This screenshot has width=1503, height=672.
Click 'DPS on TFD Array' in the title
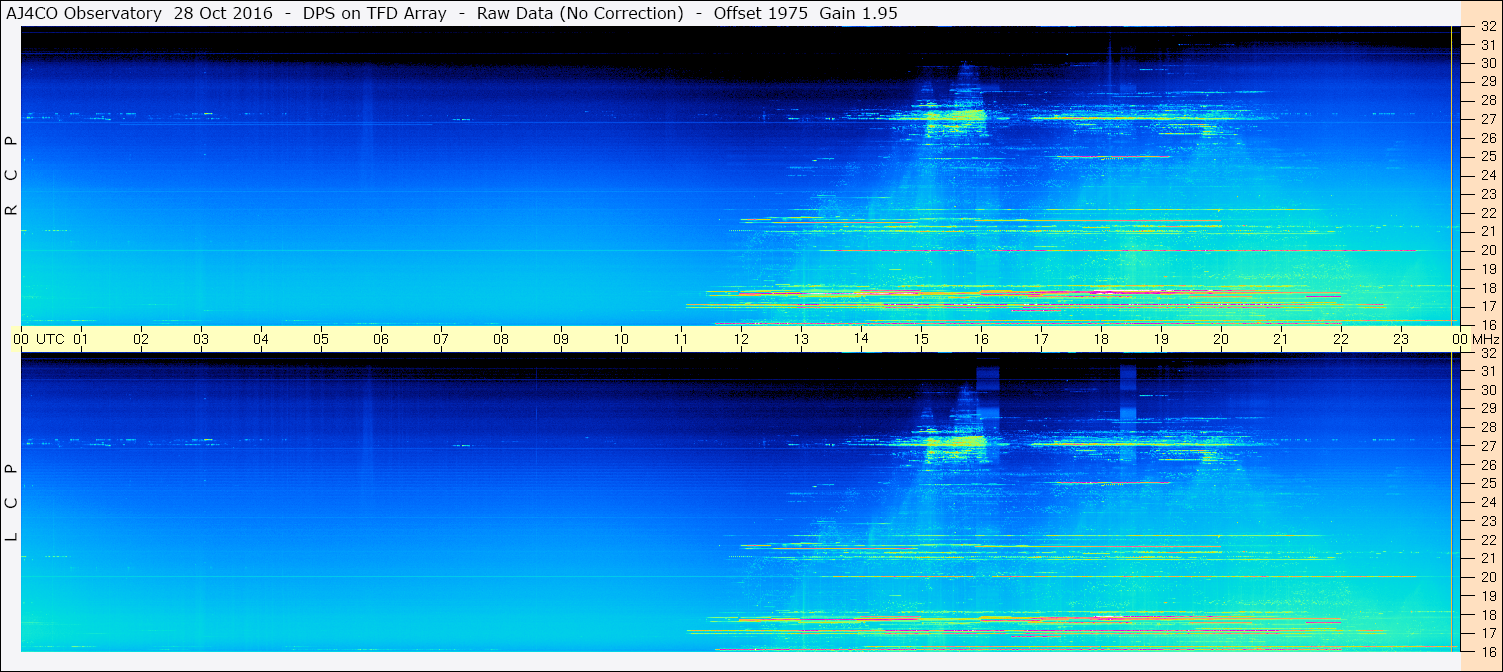(375, 13)
